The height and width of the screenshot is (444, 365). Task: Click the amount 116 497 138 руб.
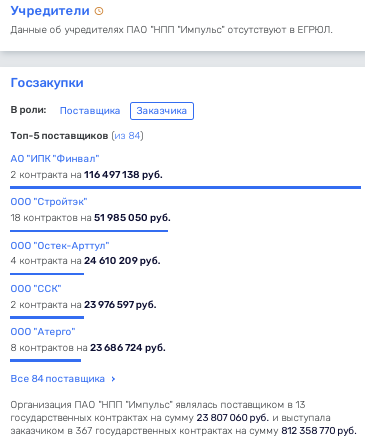click(123, 175)
